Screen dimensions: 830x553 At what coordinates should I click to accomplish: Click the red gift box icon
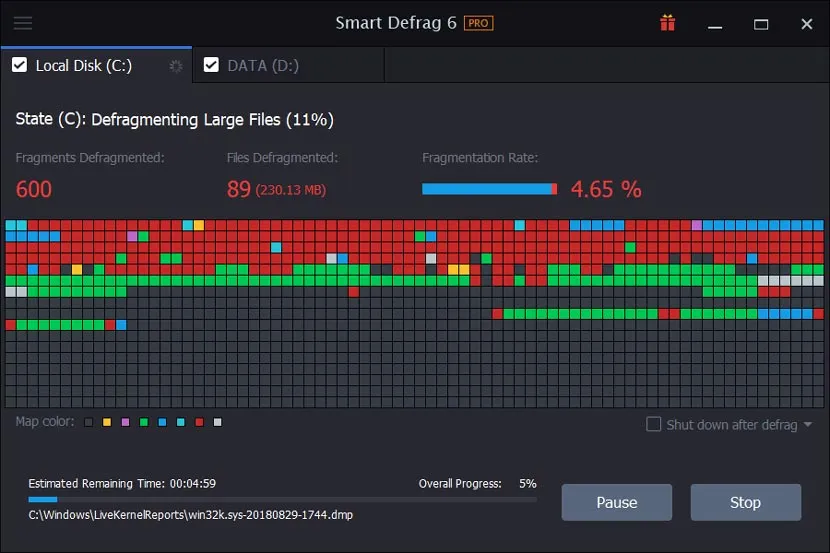(x=667, y=23)
